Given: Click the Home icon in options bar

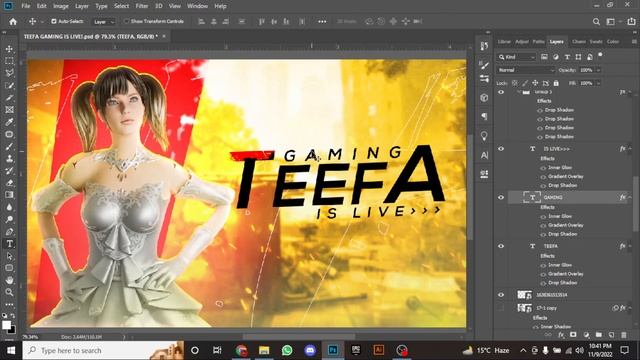Looking at the screenshot, I should click(x=13, y=22).
